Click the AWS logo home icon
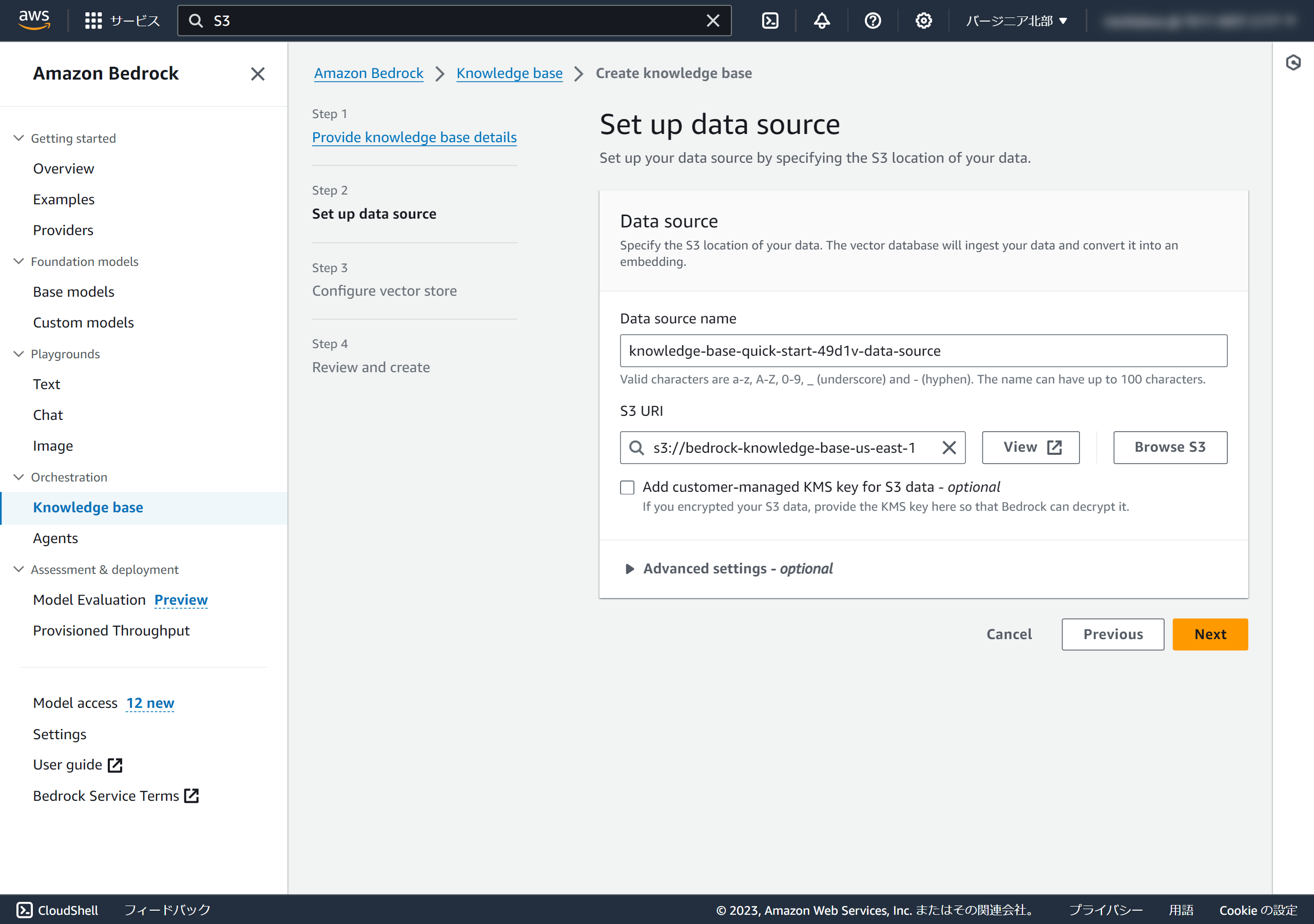The height and width of the screenshot is (924, 1314). (34, 20)
